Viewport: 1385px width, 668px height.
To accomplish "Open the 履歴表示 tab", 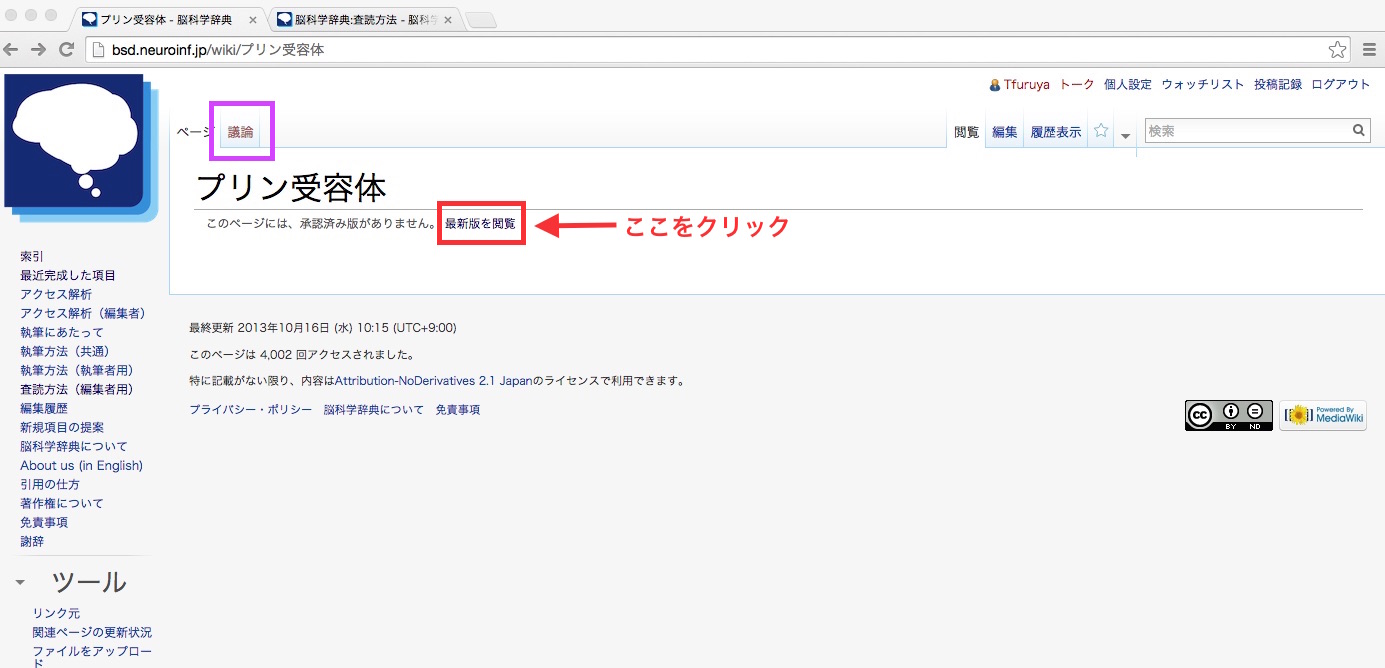I will pyautogui.click(x=1055, y=132).
